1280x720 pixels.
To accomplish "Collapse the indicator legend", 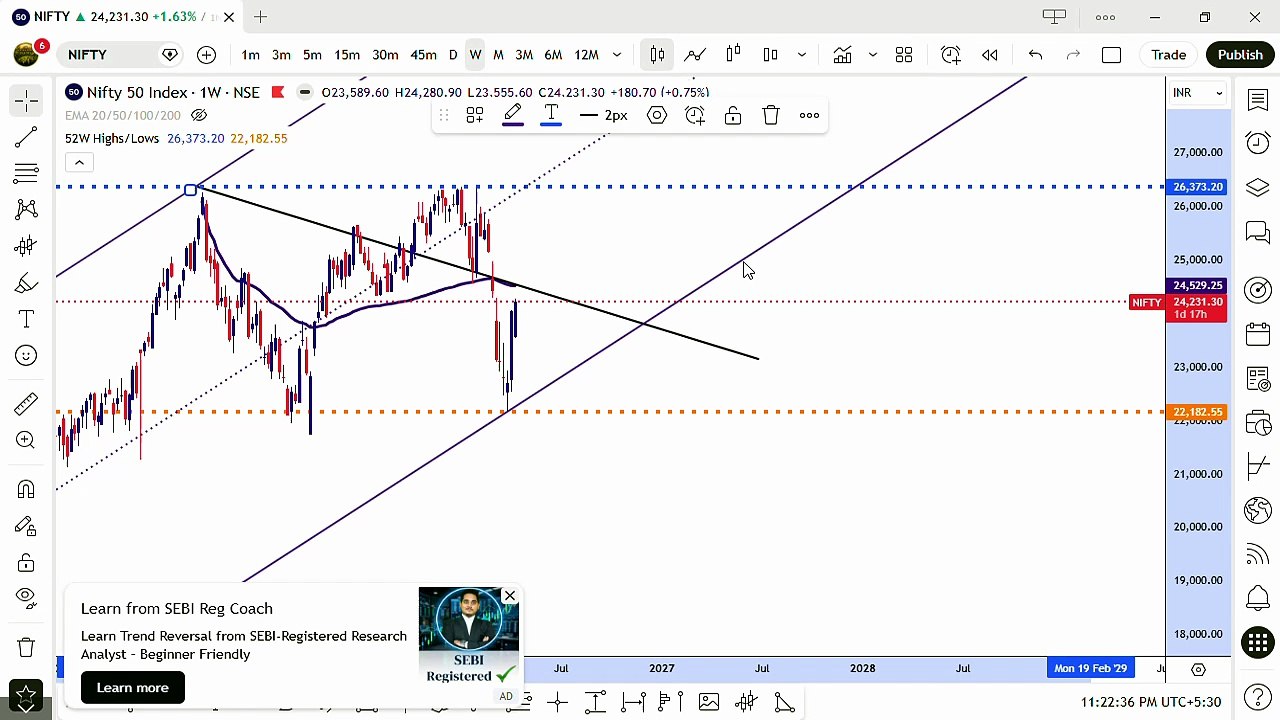I will [79, 162].
